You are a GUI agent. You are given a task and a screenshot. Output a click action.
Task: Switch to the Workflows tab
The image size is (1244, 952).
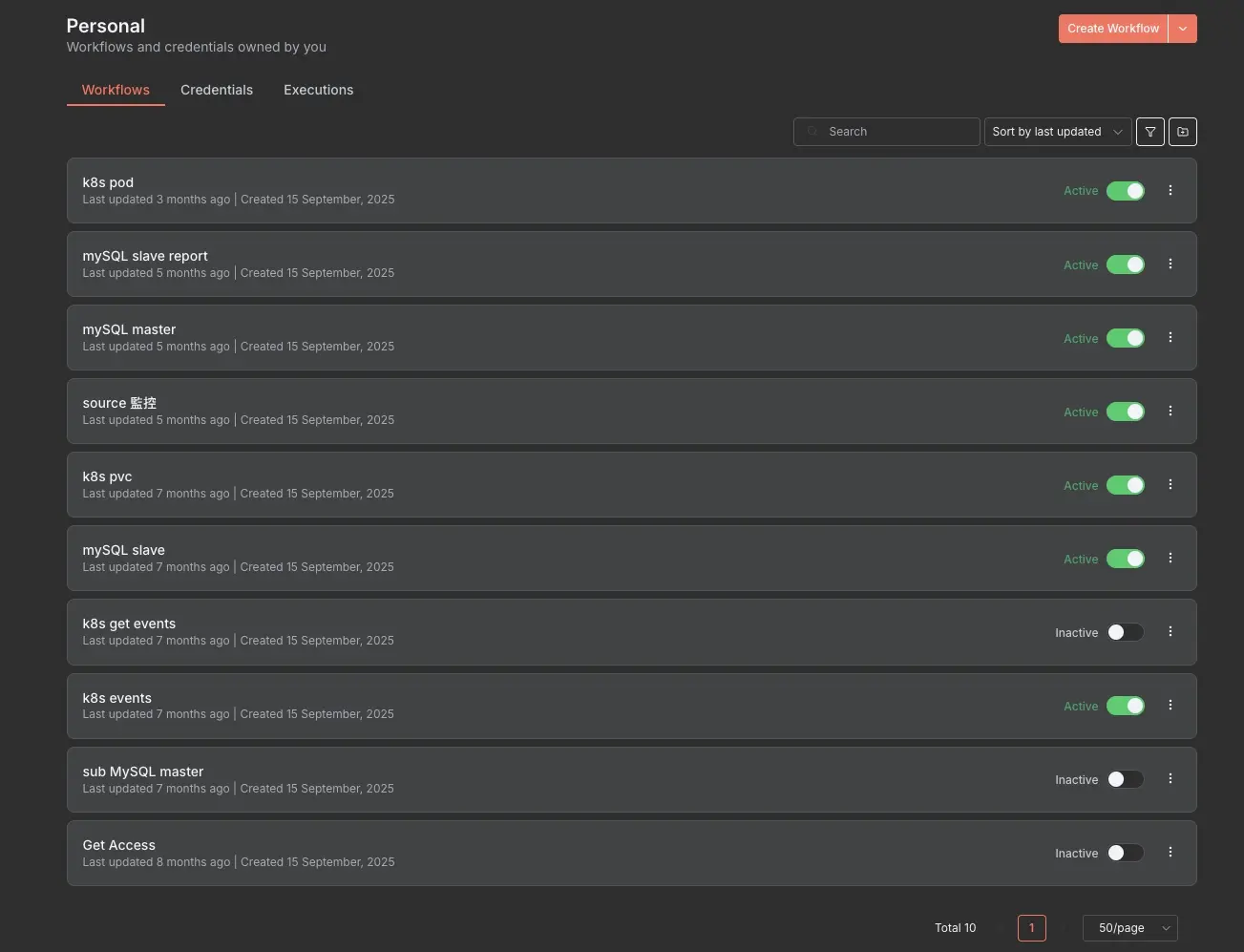pos(116,90)
